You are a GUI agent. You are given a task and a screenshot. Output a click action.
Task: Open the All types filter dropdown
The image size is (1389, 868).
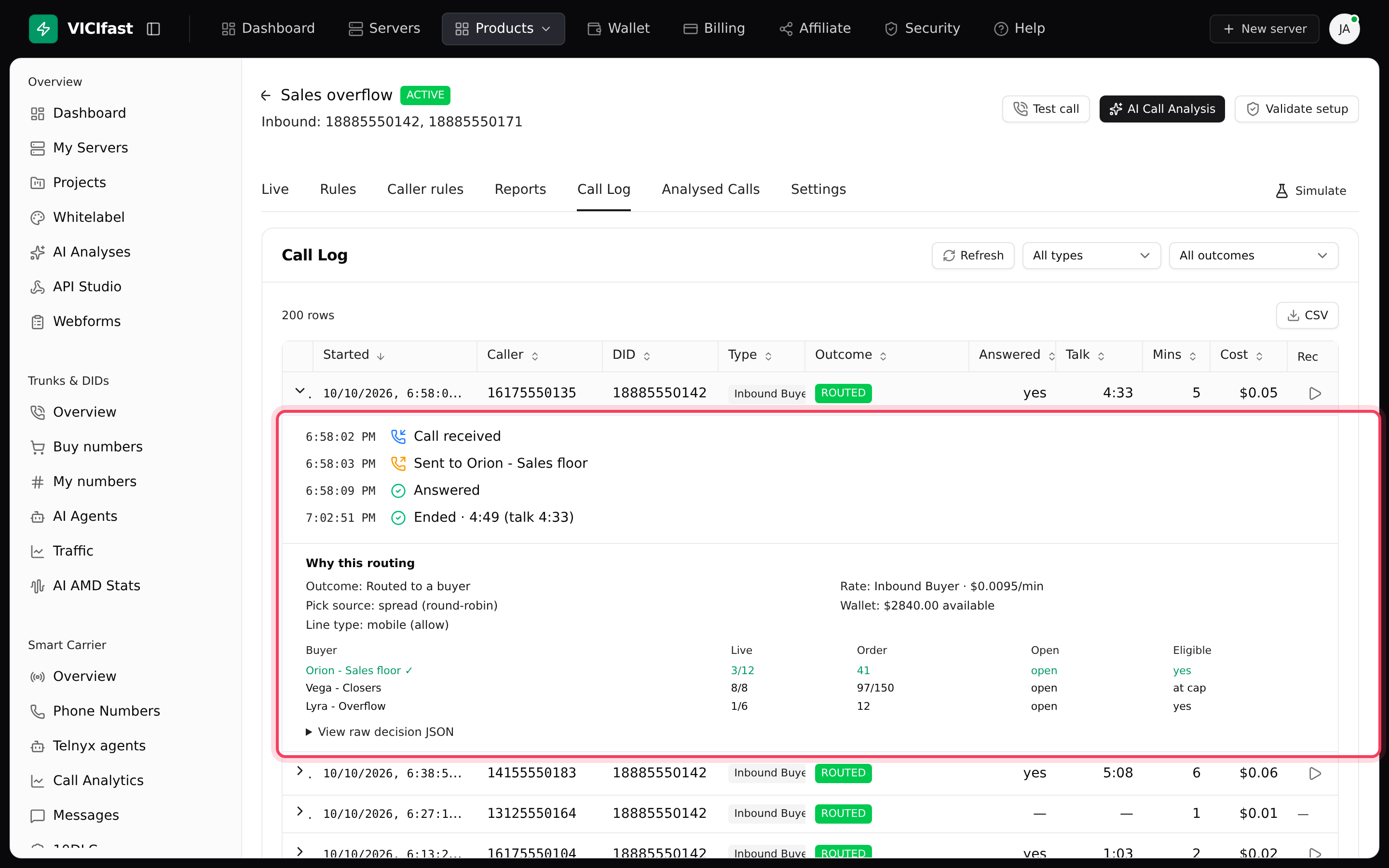point(1091,256)
